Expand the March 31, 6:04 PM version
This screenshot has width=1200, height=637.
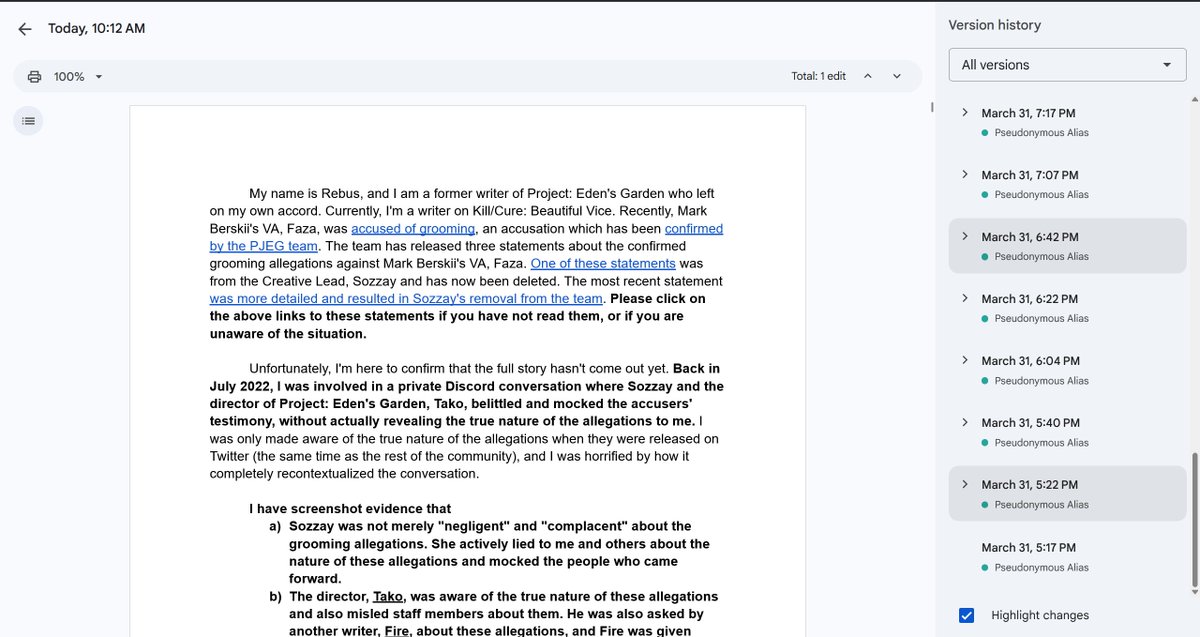(x=965, y=360)
